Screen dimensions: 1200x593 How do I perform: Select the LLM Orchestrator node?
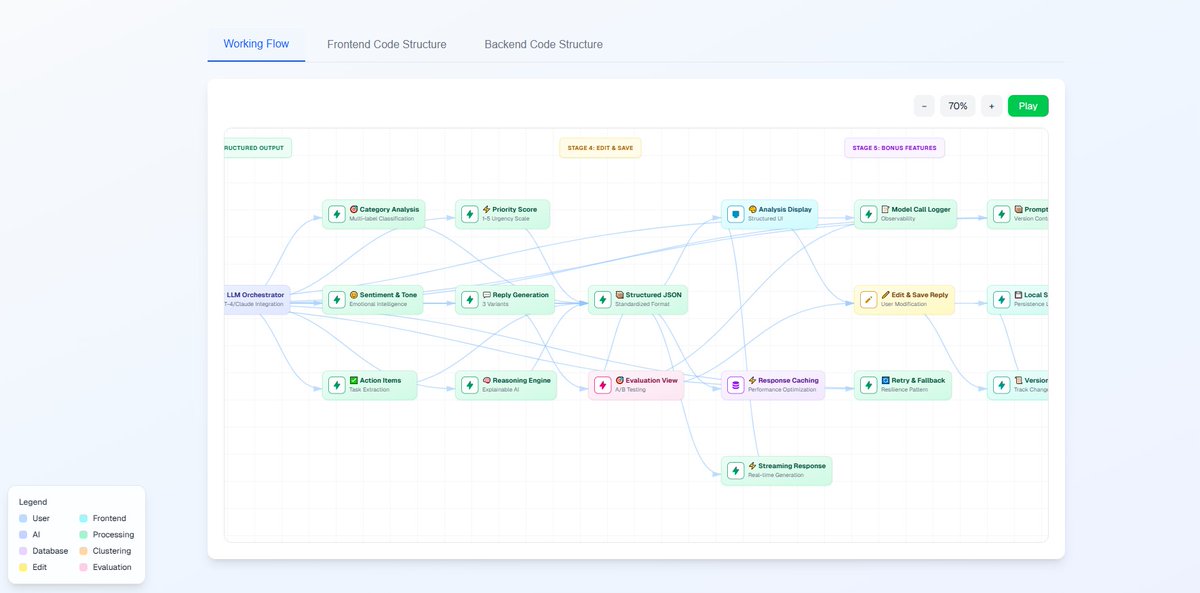257,300
